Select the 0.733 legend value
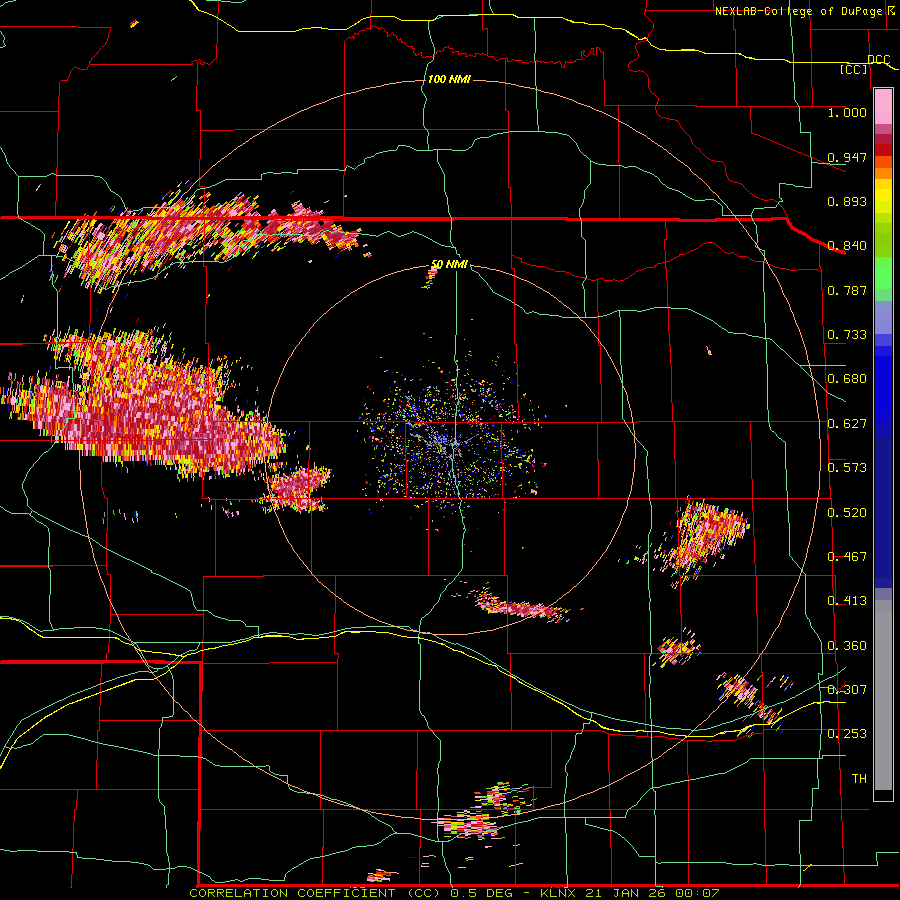 pyautogui.click(x=847, y=335)
